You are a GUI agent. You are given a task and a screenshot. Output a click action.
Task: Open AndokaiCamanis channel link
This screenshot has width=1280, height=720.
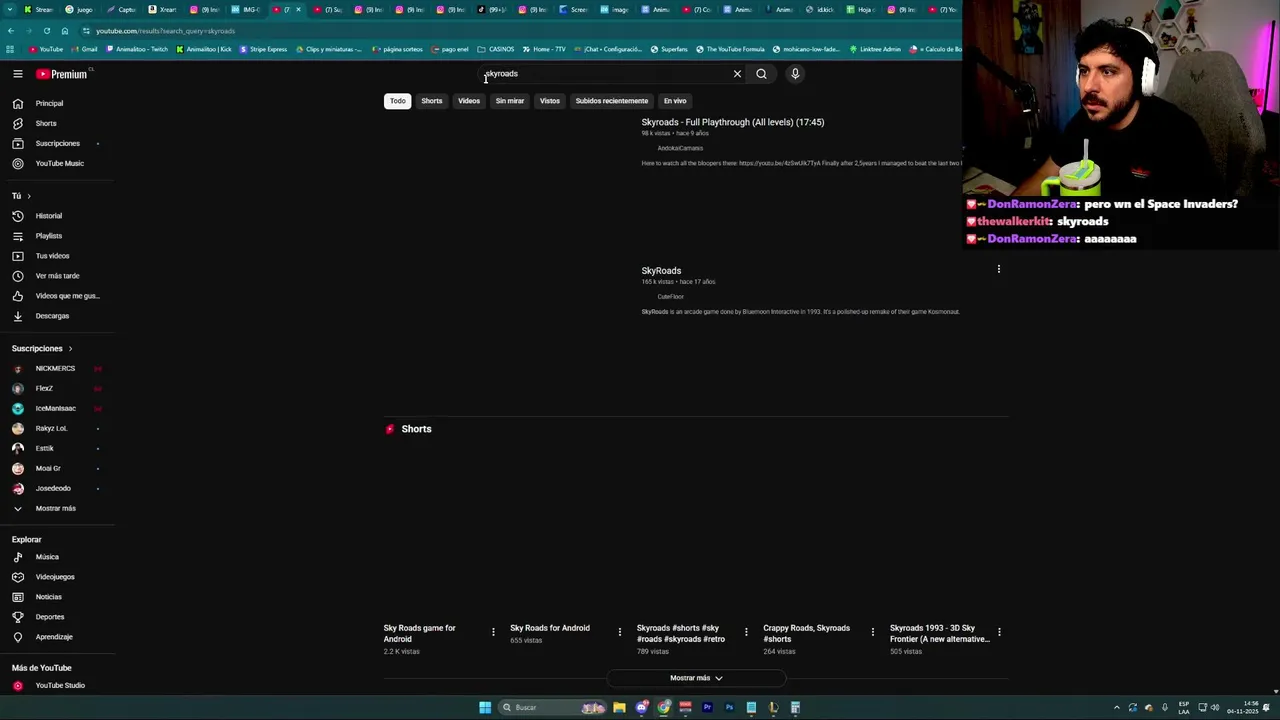[x=680, y=148]
